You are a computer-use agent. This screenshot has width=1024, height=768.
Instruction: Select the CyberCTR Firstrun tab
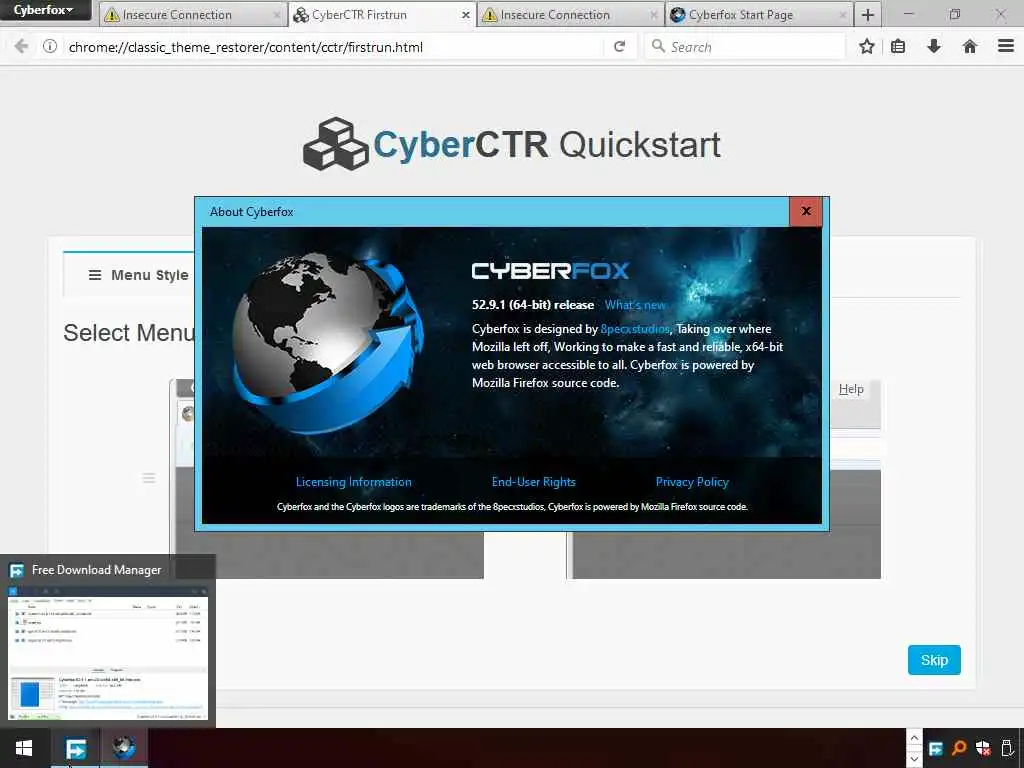point(382,14)
